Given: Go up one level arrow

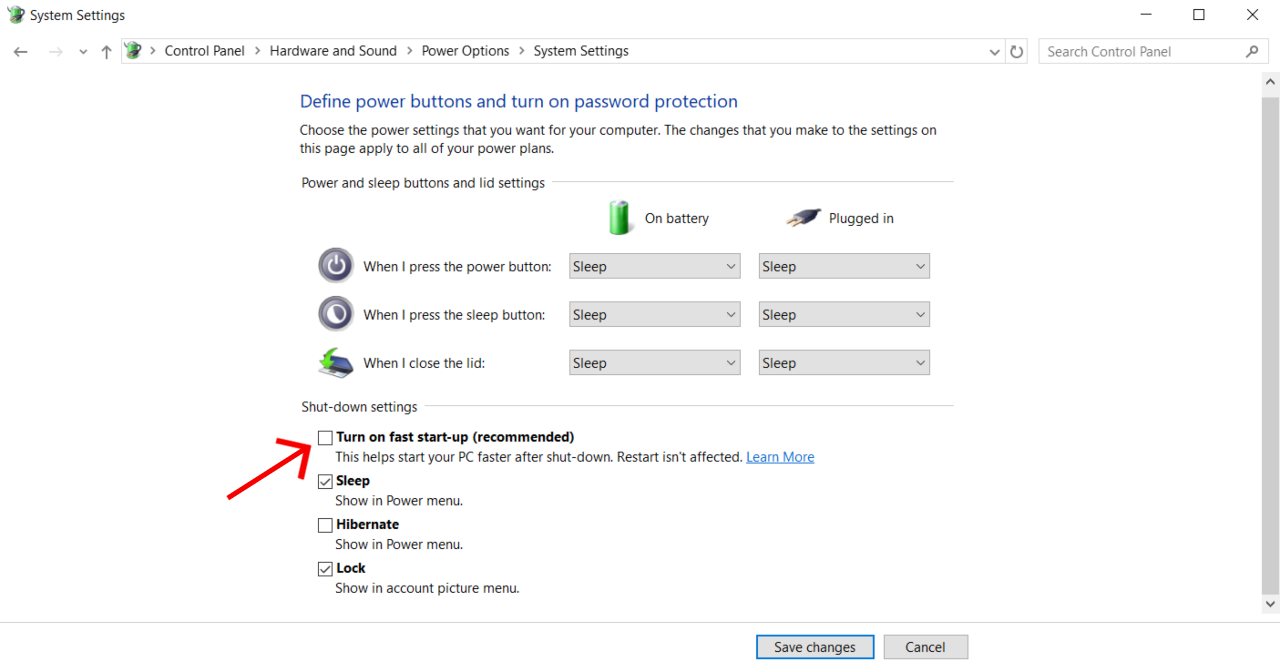Looking at the screenshot, I should [106, 52].
